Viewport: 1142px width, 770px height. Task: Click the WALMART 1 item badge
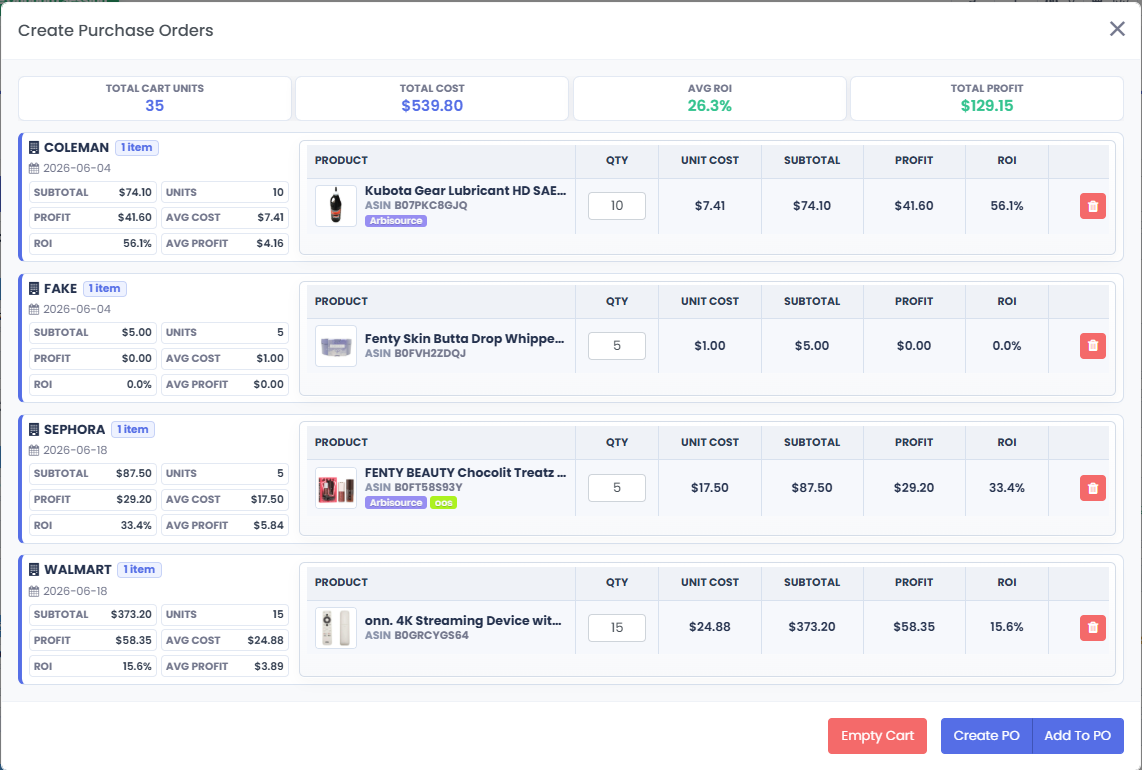click(x=139, y=570)
